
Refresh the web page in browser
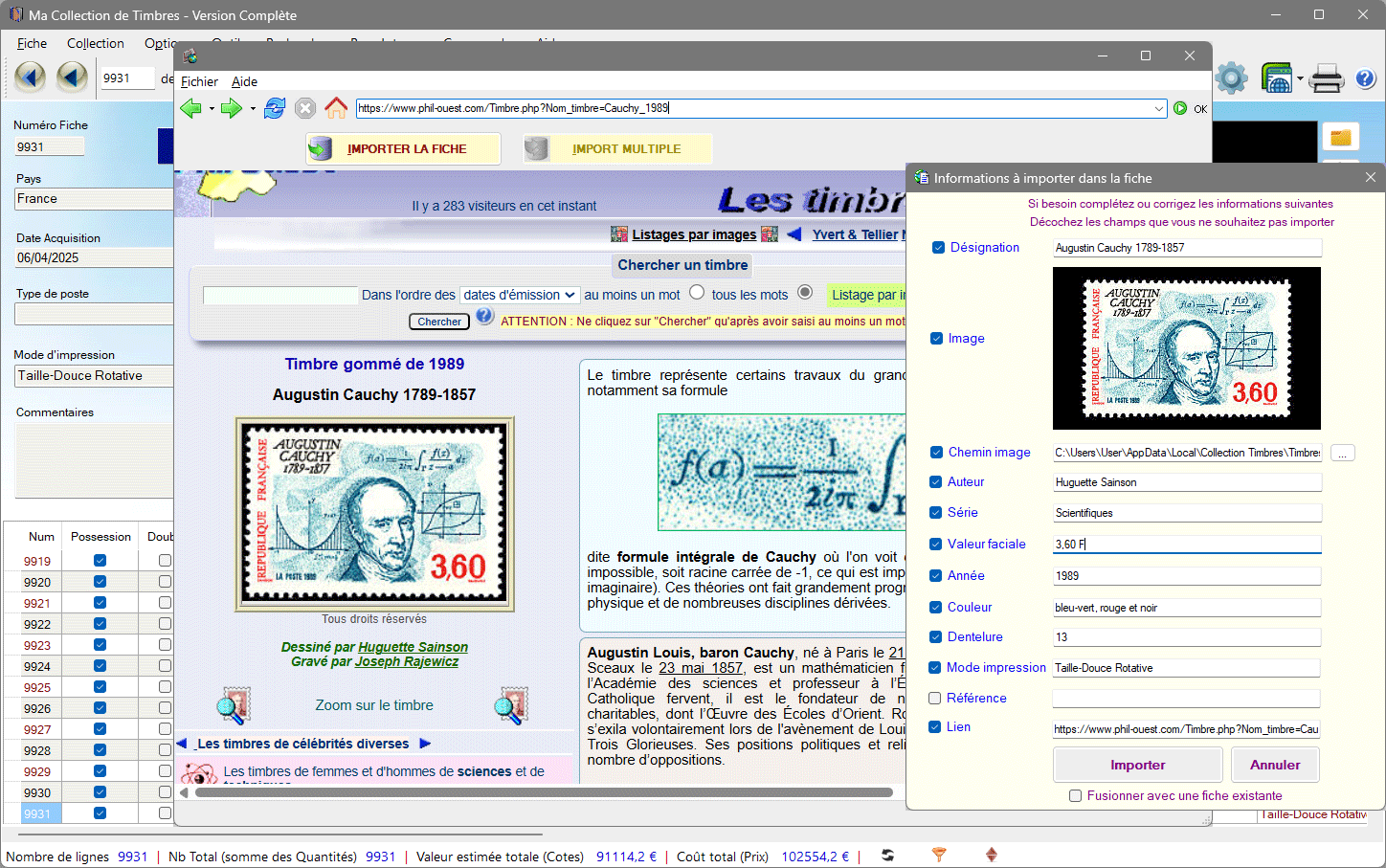275,108
